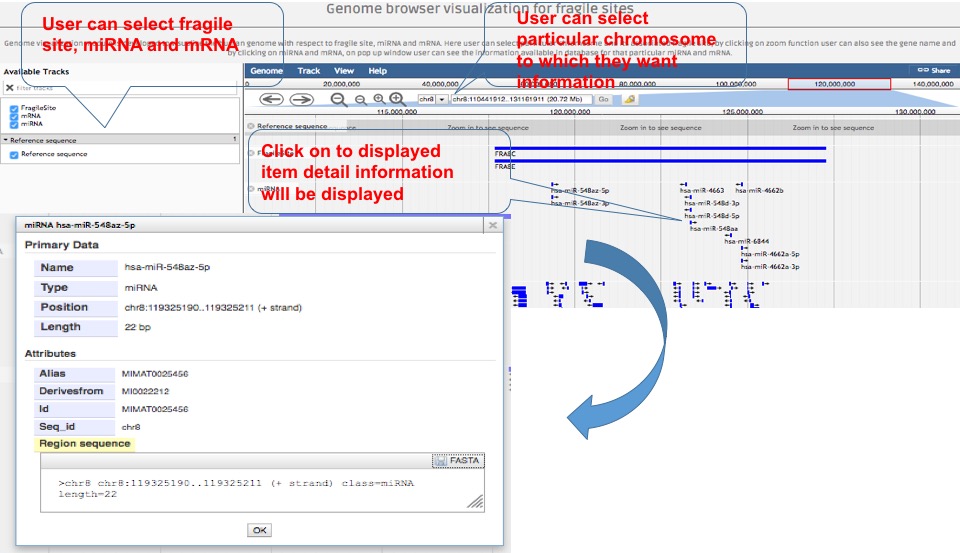Click the large zoom out magnifier
Viewport: 960px width, 553px height.
point(338,99)
